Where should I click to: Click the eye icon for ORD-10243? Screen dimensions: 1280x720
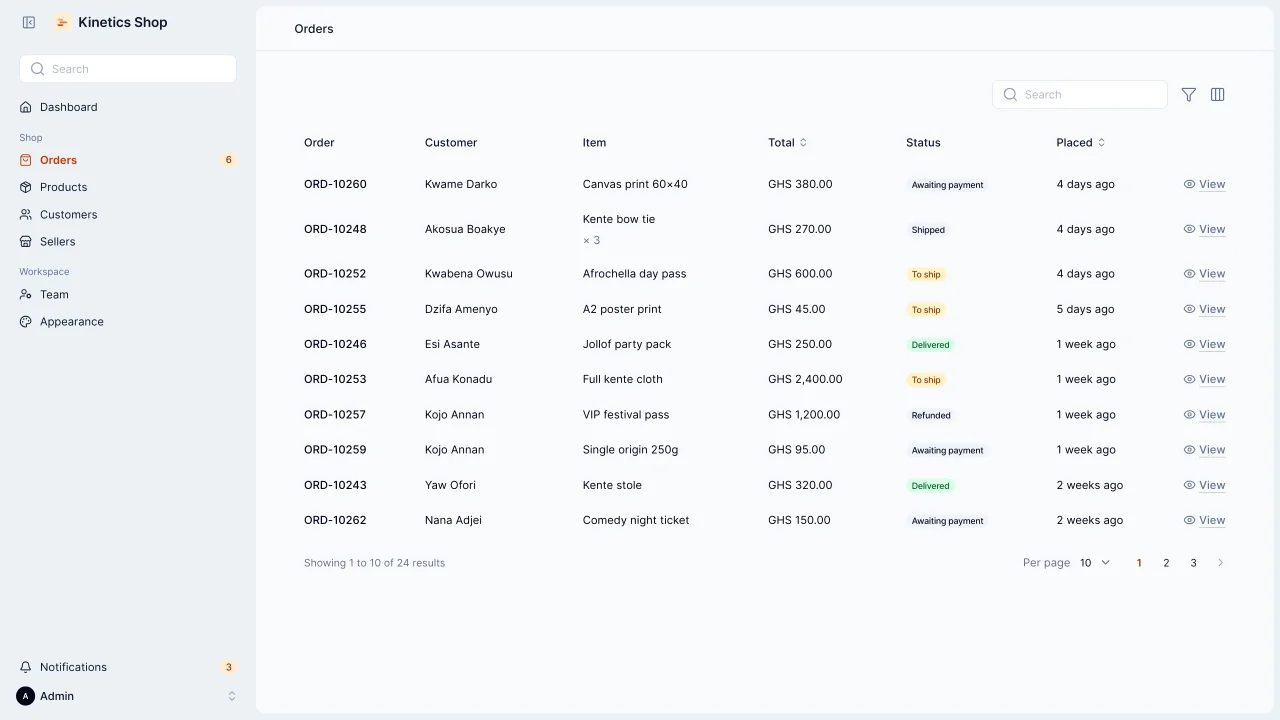1189,485
